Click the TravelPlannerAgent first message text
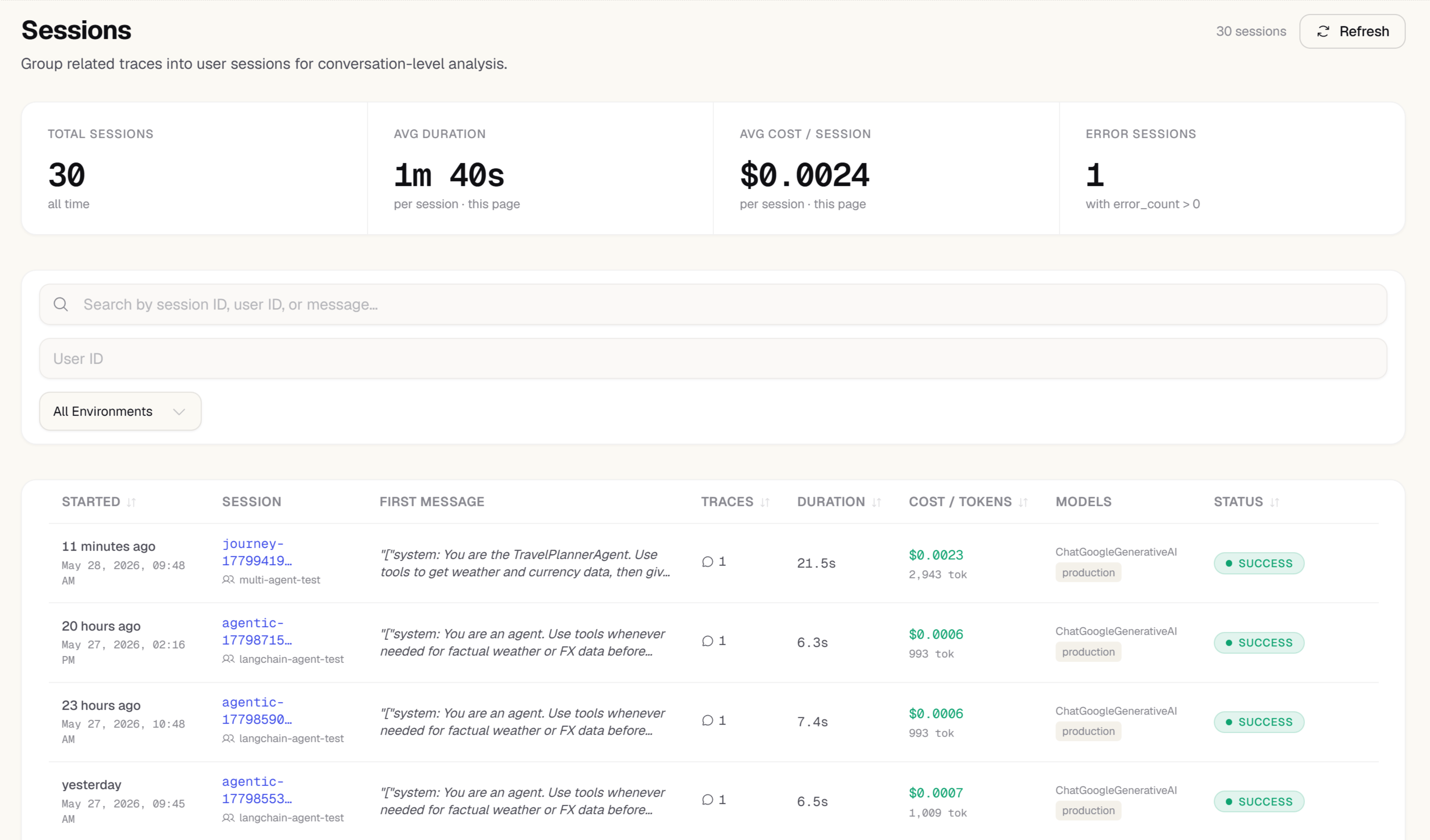The height and width of the screenshot is (840, 1430). click(x=525, y=563)
